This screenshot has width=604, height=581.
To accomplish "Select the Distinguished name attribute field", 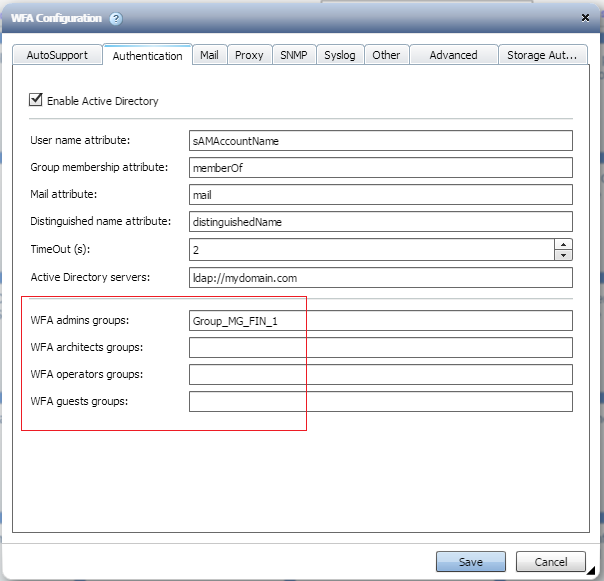I will point(381,222).
